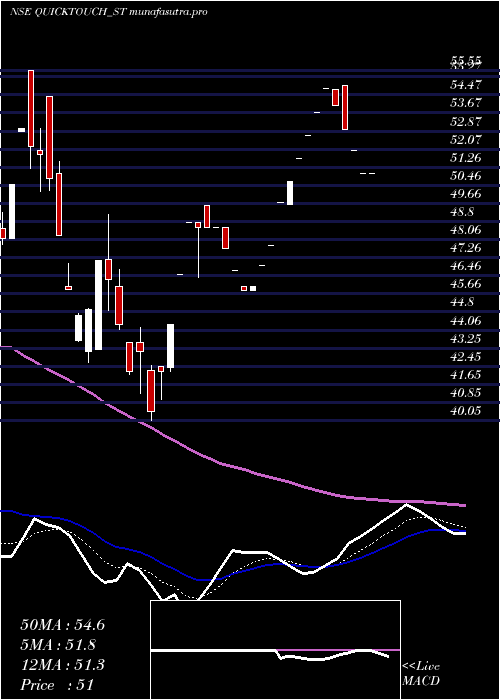
Task: Click the 50MA : 54.6 readout
Action: point(62,625)
